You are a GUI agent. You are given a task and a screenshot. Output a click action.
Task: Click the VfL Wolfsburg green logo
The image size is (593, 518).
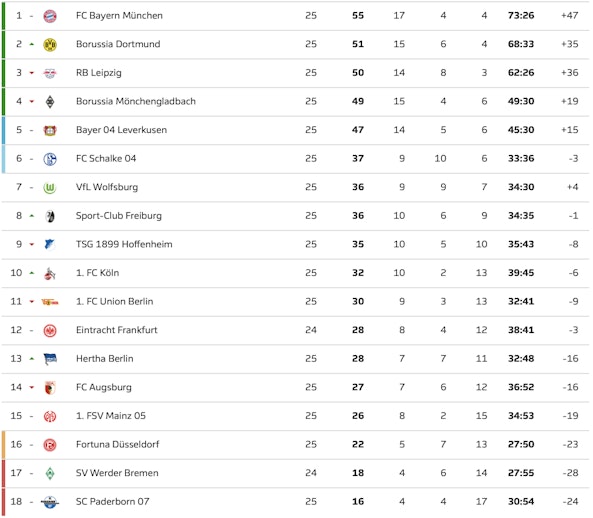pyautogui.click(x=50, y=188)
